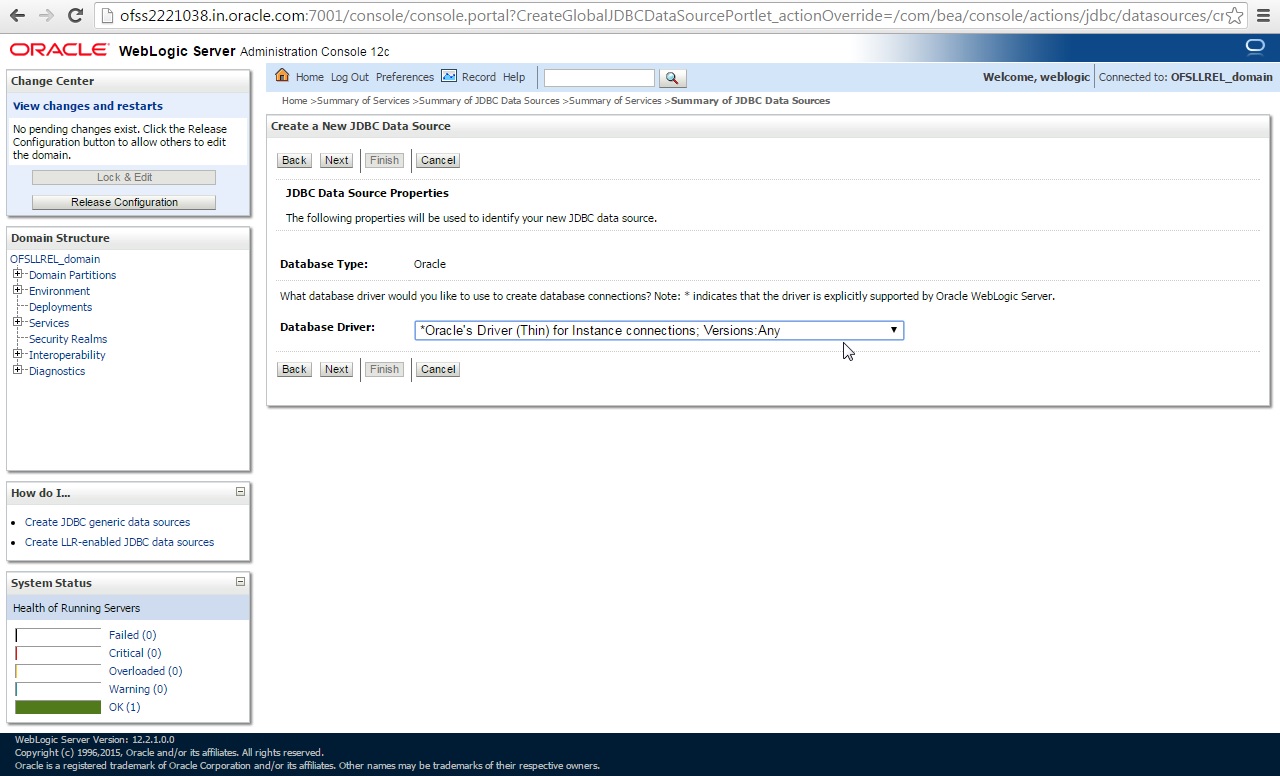
Task: Click the Welcome, weblogic text
Action: [1036, 77]
